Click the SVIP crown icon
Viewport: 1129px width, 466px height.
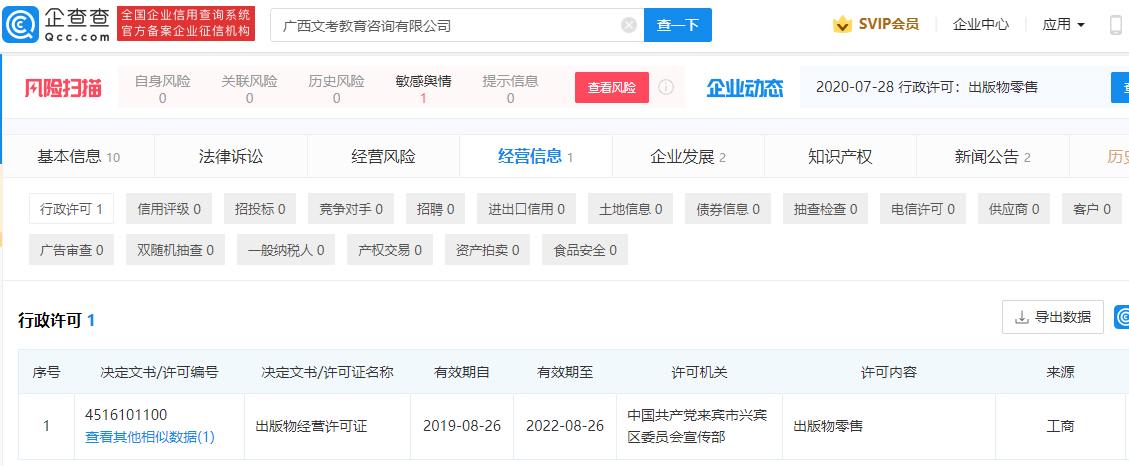point(842,25)
